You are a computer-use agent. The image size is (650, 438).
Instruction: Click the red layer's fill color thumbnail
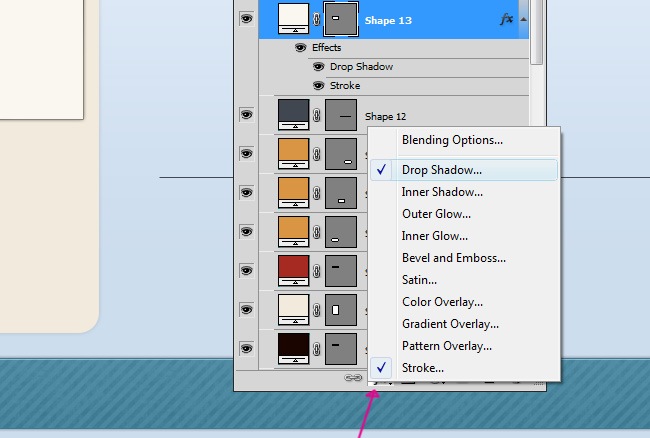pos(293,271)
